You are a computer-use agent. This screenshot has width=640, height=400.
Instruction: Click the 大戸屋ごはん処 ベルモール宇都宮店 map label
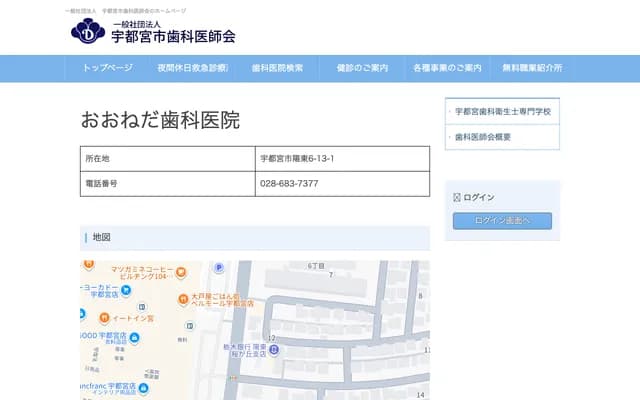pos(222,300)
